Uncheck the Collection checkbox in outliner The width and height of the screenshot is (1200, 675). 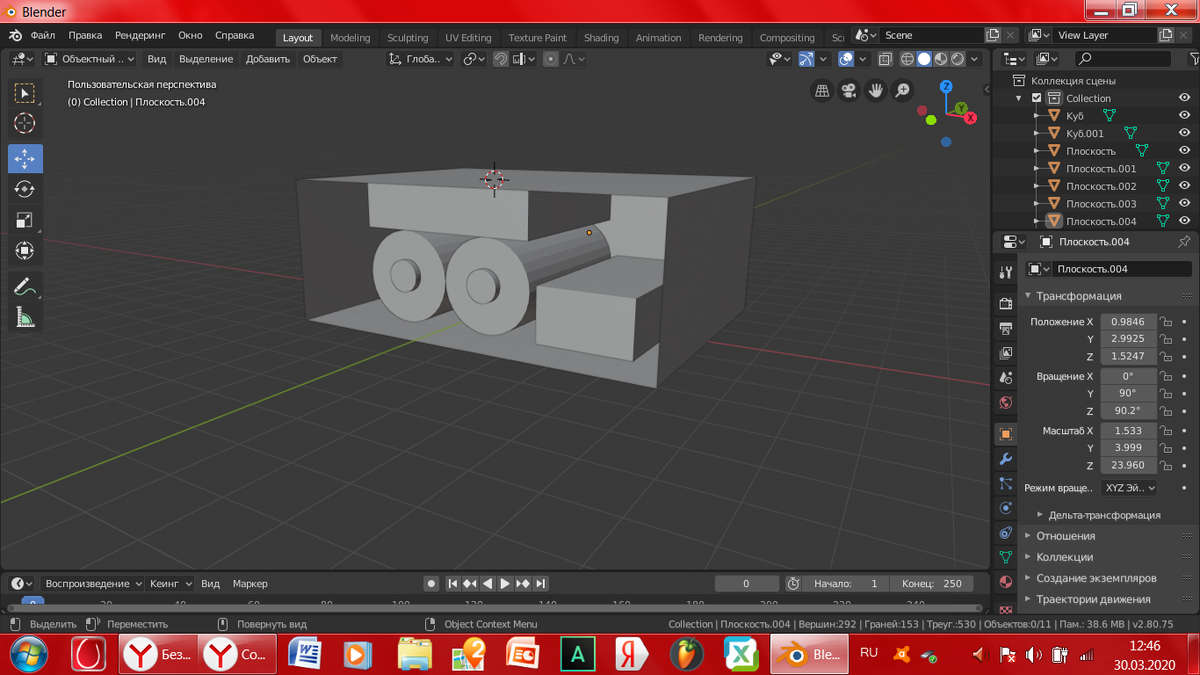[1037, 98]
